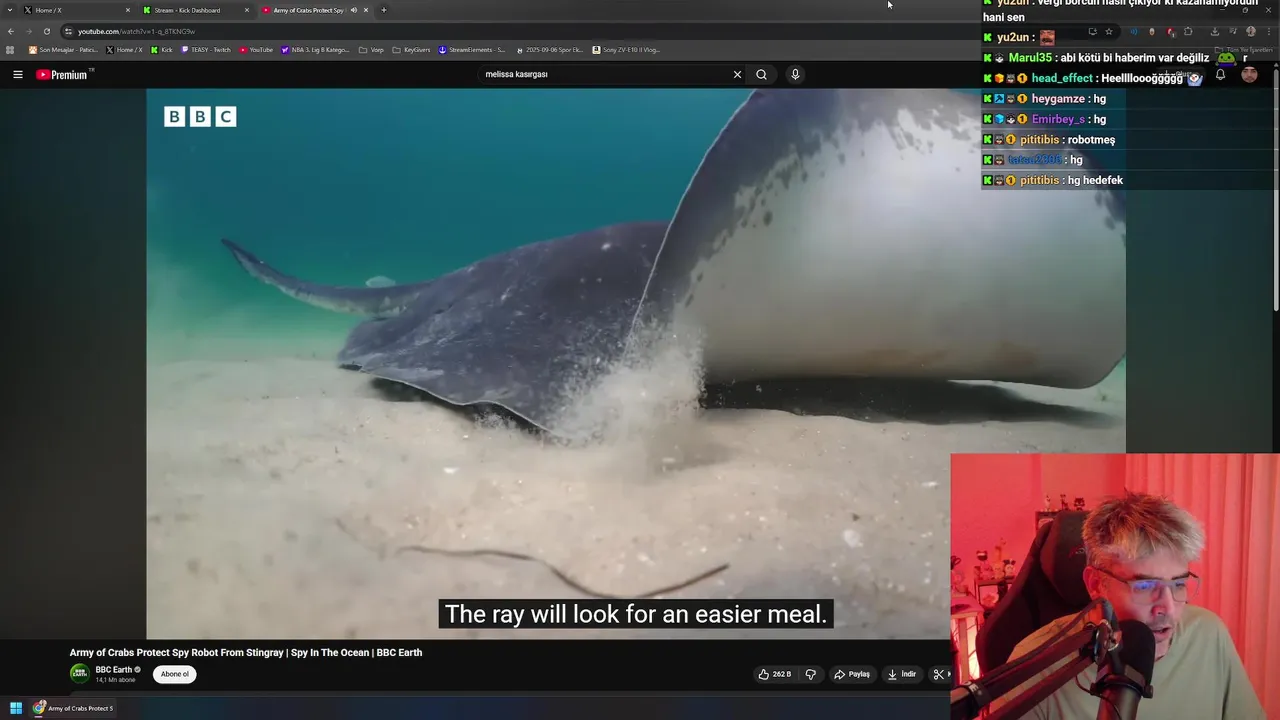Open the Kick bookmark
This screenshot has width=1280, height=720.
[x=162, y=49]
